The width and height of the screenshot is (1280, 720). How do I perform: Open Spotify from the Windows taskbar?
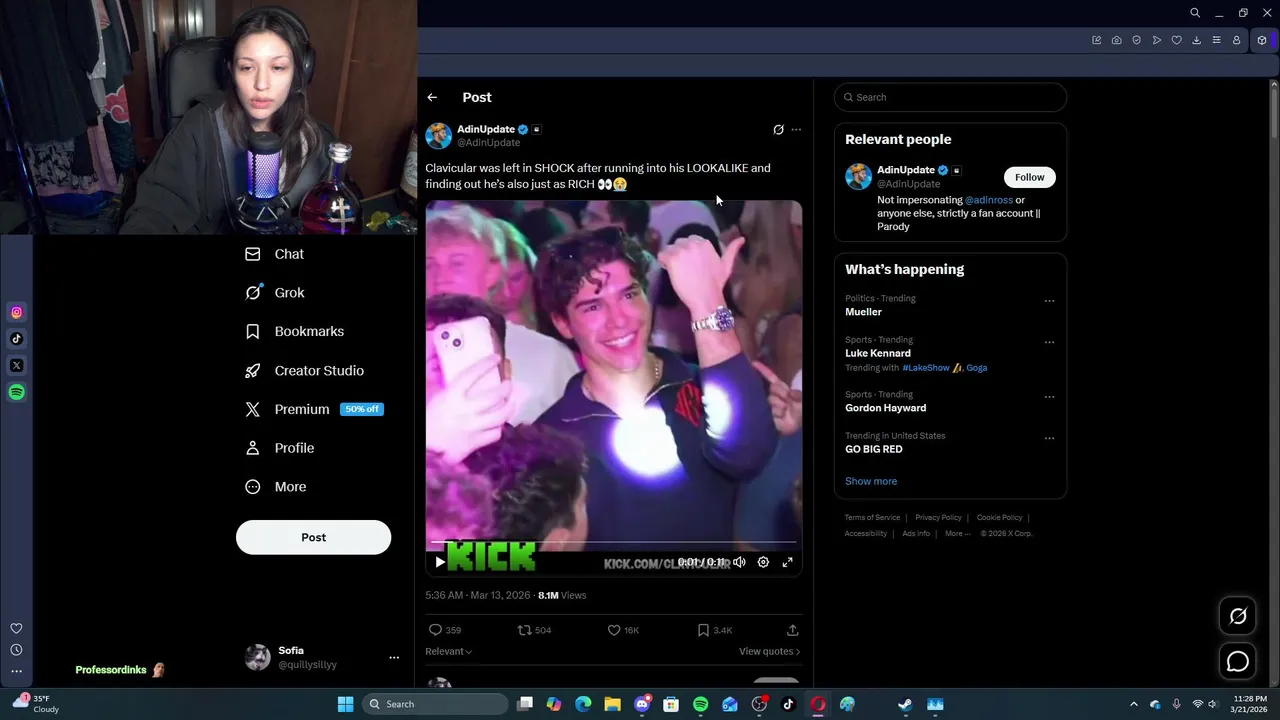pyautogui.click(x=700, y=704)
